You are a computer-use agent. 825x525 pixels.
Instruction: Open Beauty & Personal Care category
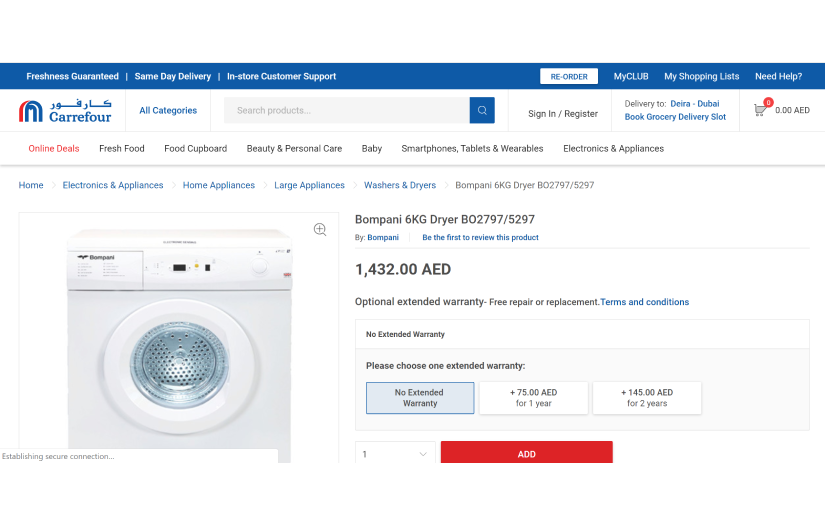click(294, 148)
